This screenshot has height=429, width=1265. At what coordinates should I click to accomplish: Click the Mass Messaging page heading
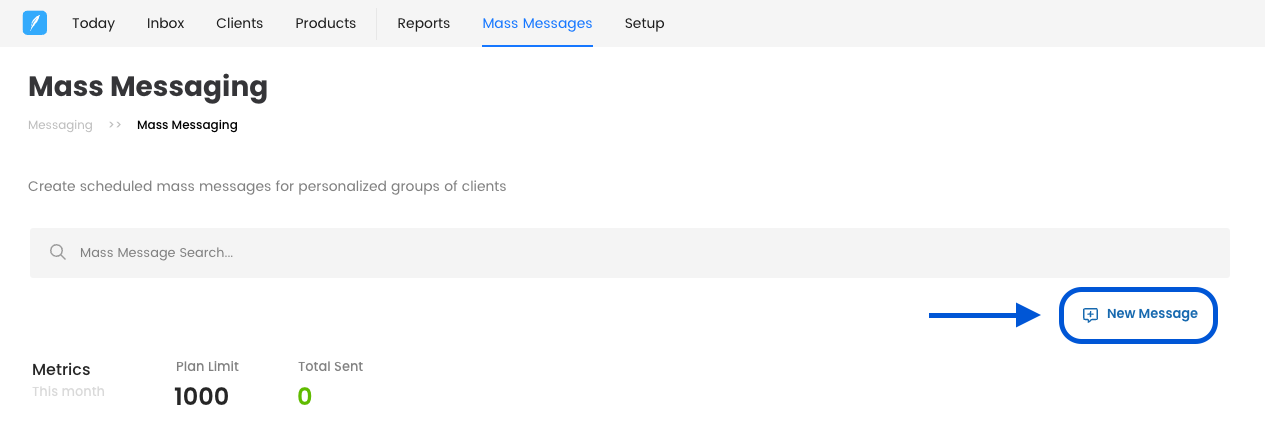148,87
